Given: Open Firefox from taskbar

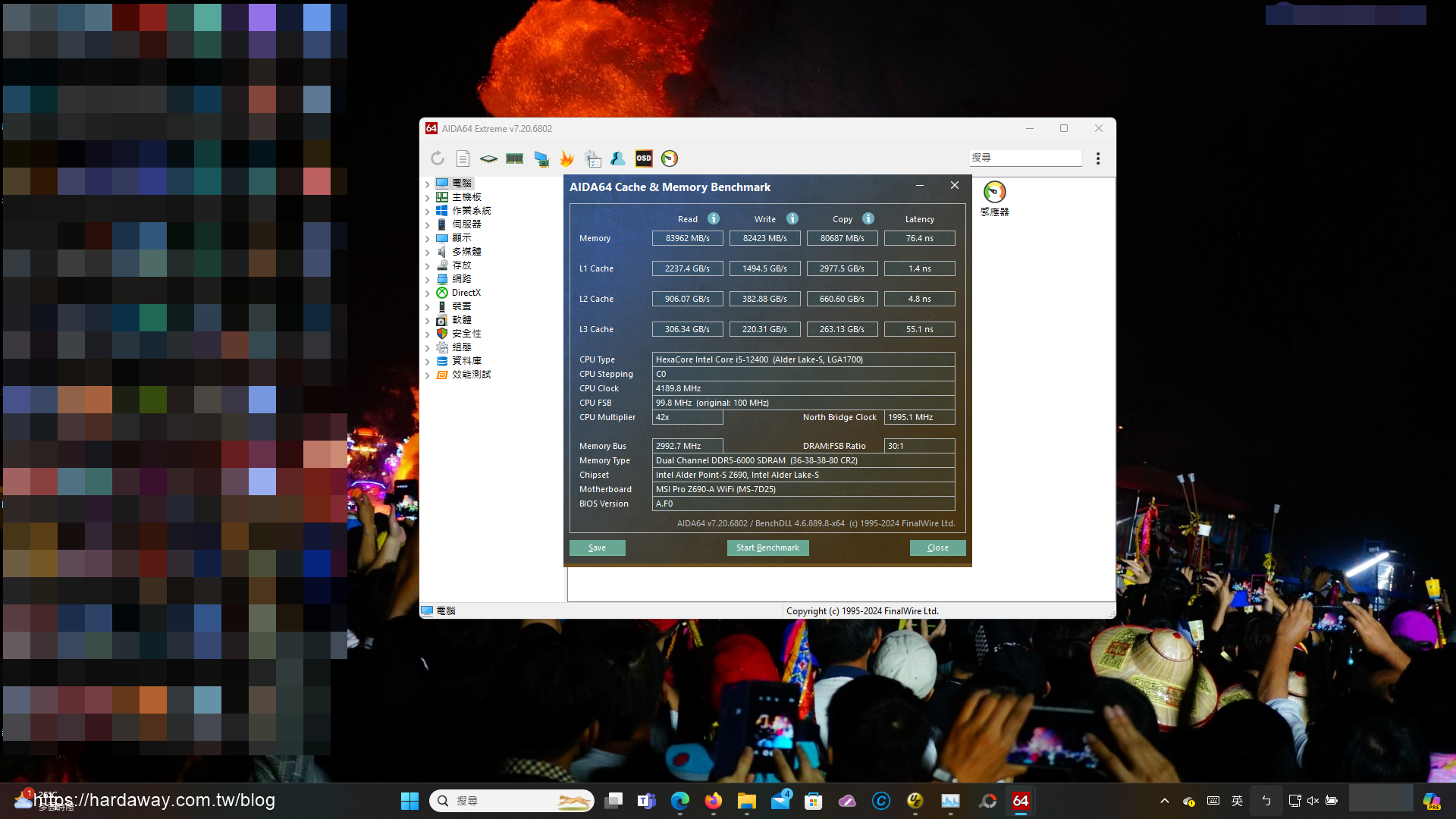Looking at the screenshot, I should coord(714,801).
